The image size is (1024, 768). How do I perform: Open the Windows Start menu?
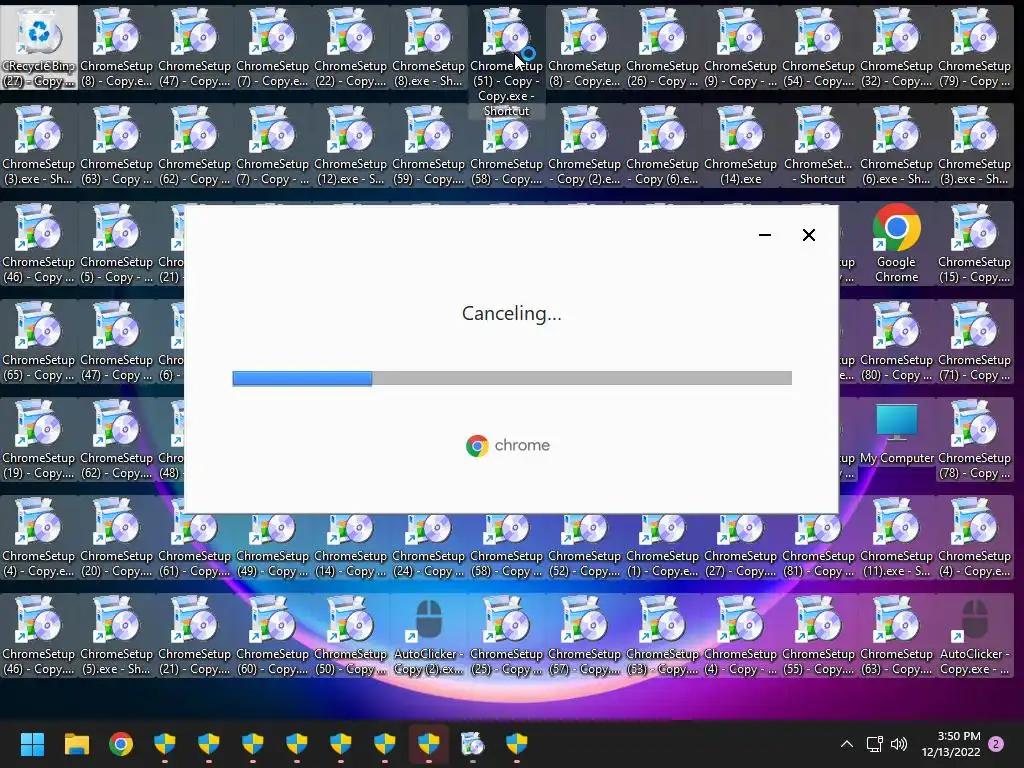click(32, 744)
